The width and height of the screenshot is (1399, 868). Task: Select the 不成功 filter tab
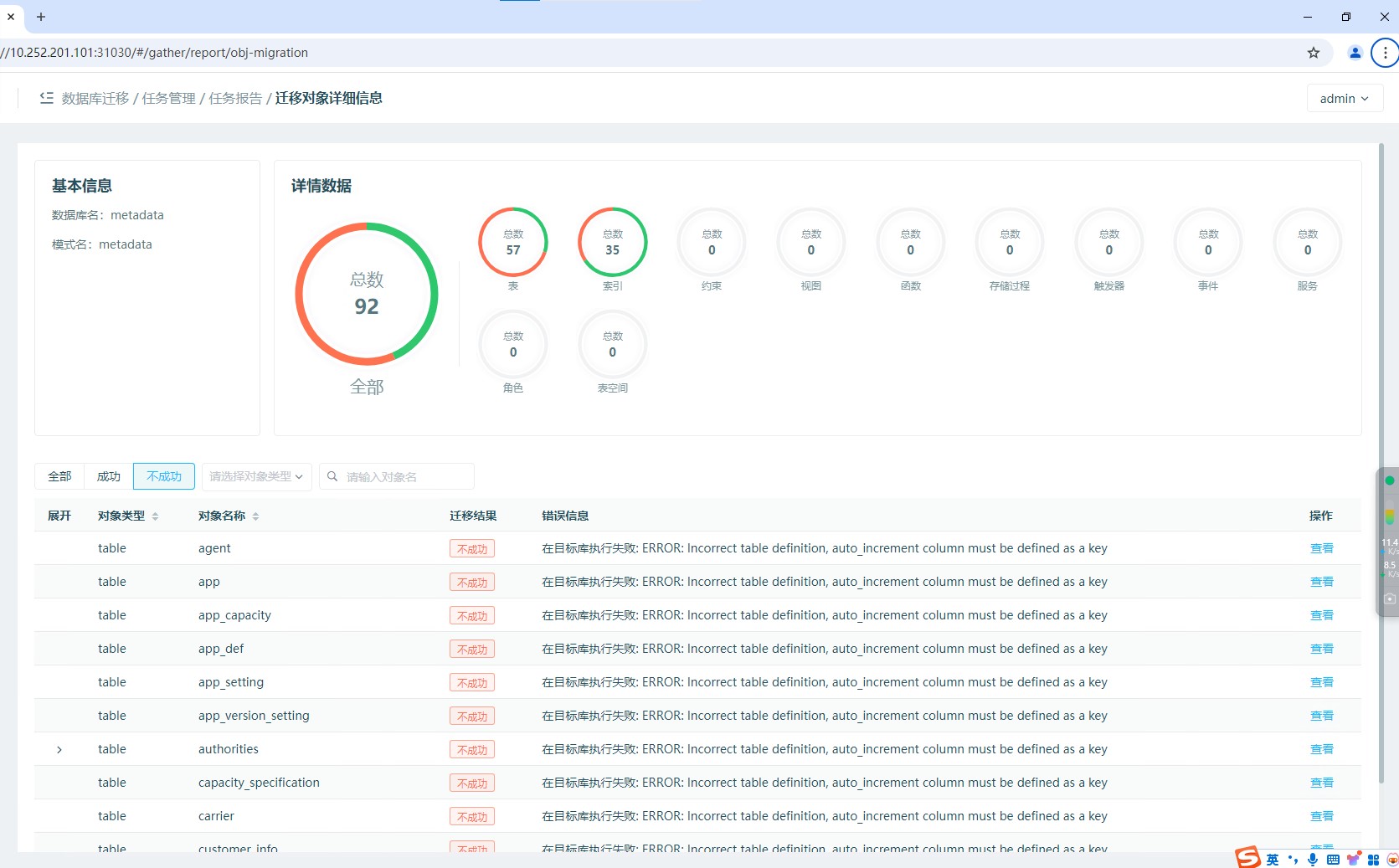tap(164, 476)
